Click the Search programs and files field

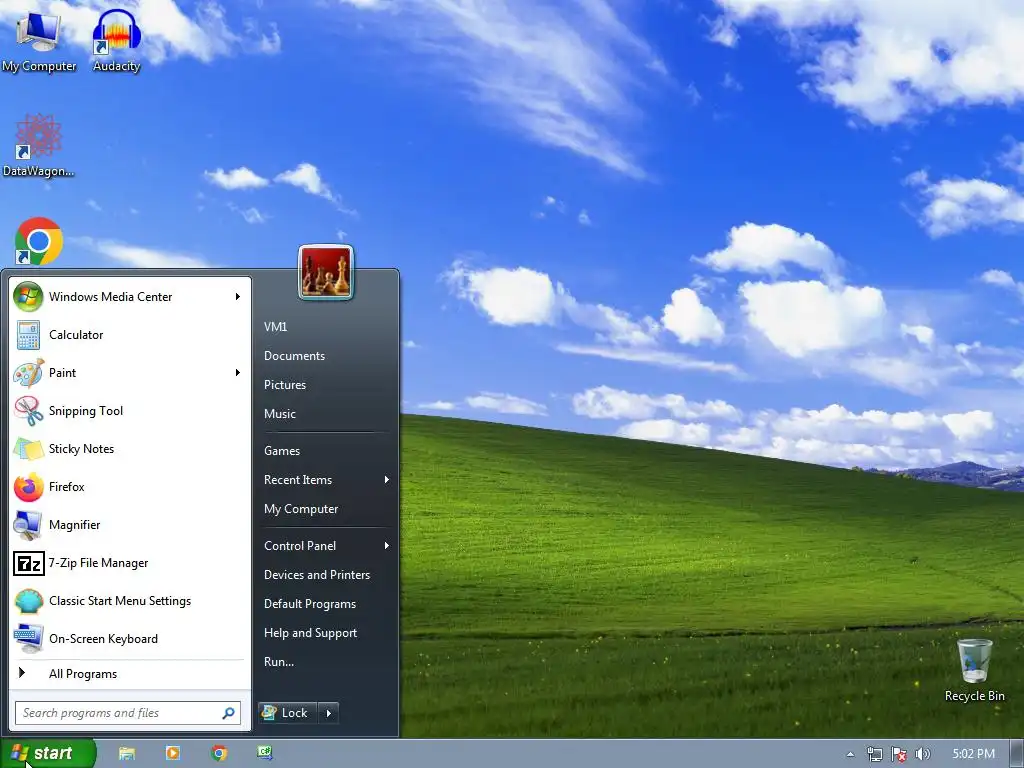pyautogui.click(x=128, y=713)
